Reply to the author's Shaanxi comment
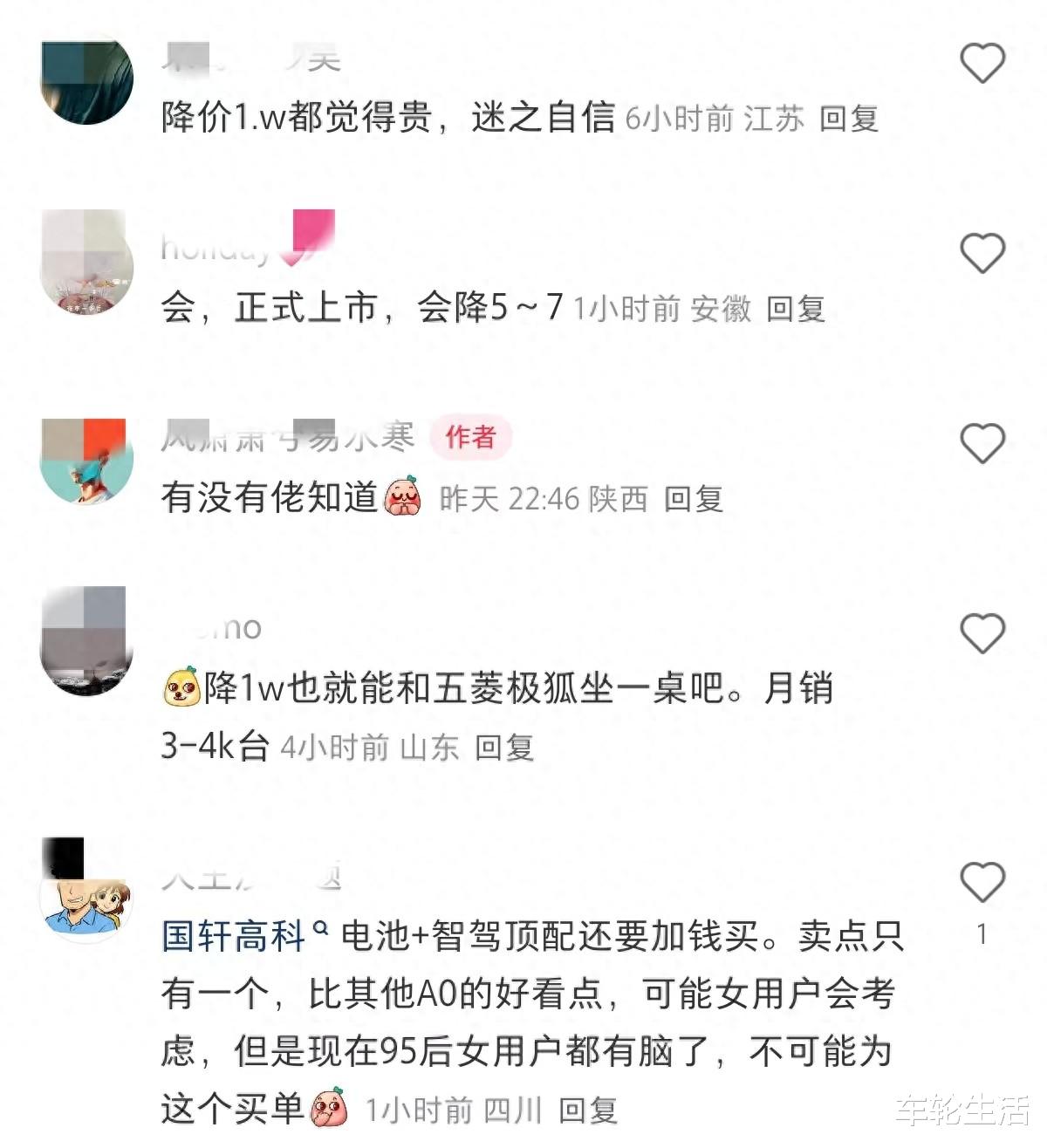The width and height of the screenshot is (1047, 1148). [x=694, y=499]
